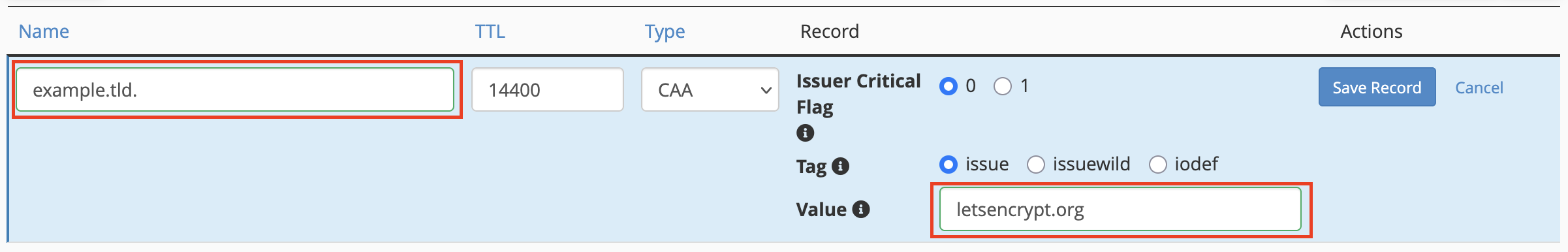Select Issuer Critical Flag value 0

[x=948, y=86]
